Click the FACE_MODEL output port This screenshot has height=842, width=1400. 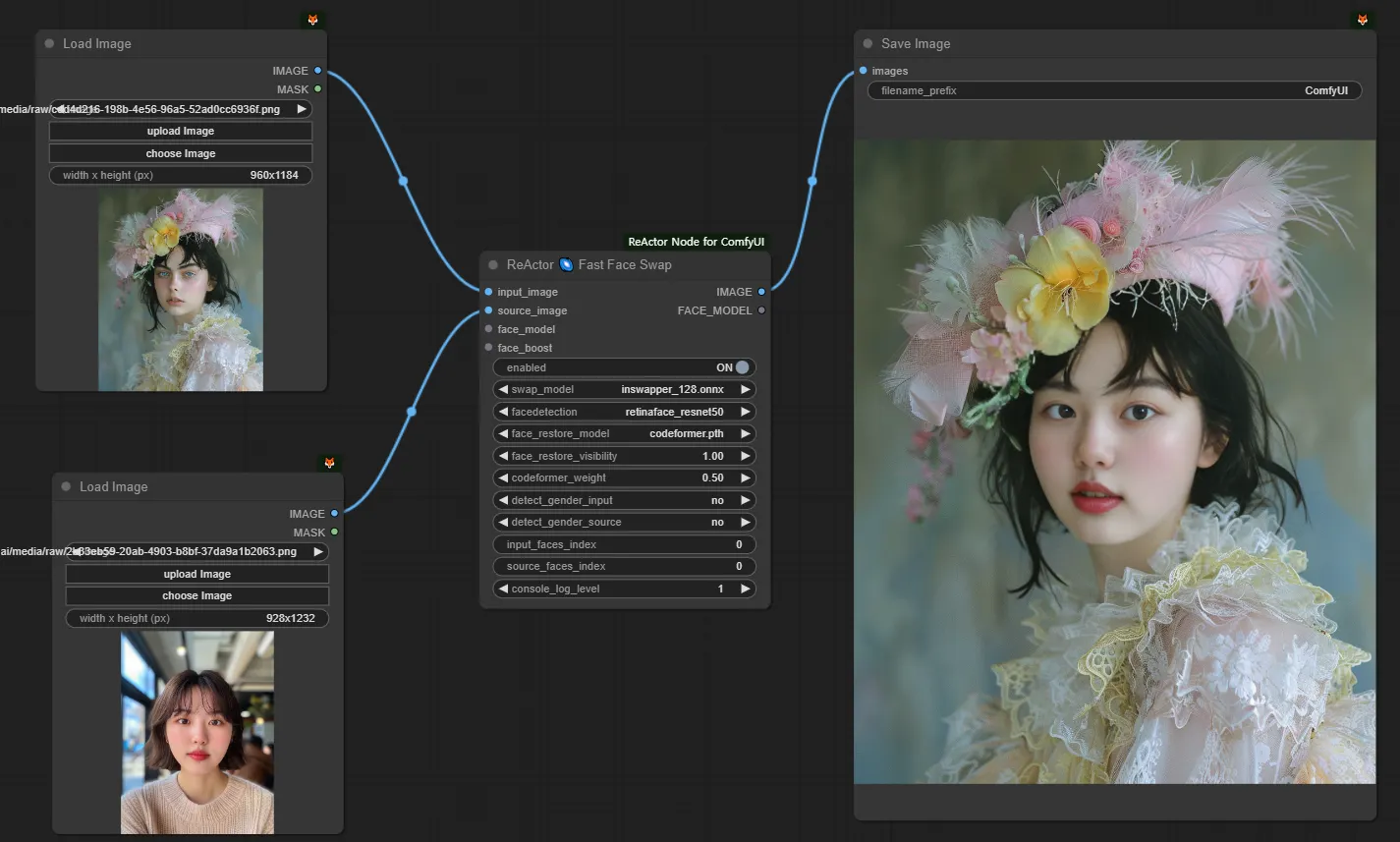761,310
